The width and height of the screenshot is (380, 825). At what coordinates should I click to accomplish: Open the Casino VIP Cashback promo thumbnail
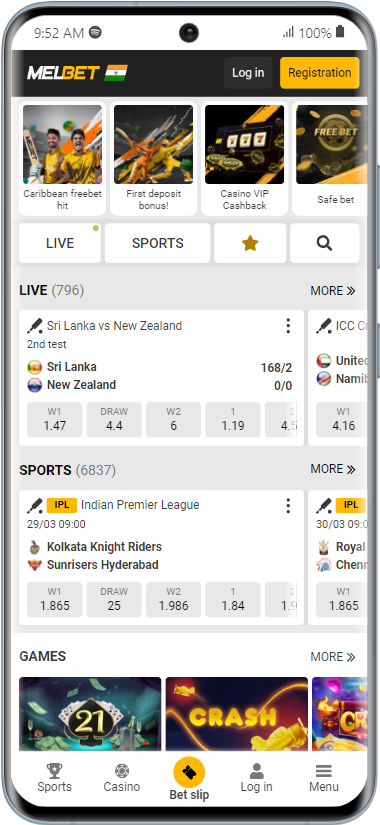point(244,158)
